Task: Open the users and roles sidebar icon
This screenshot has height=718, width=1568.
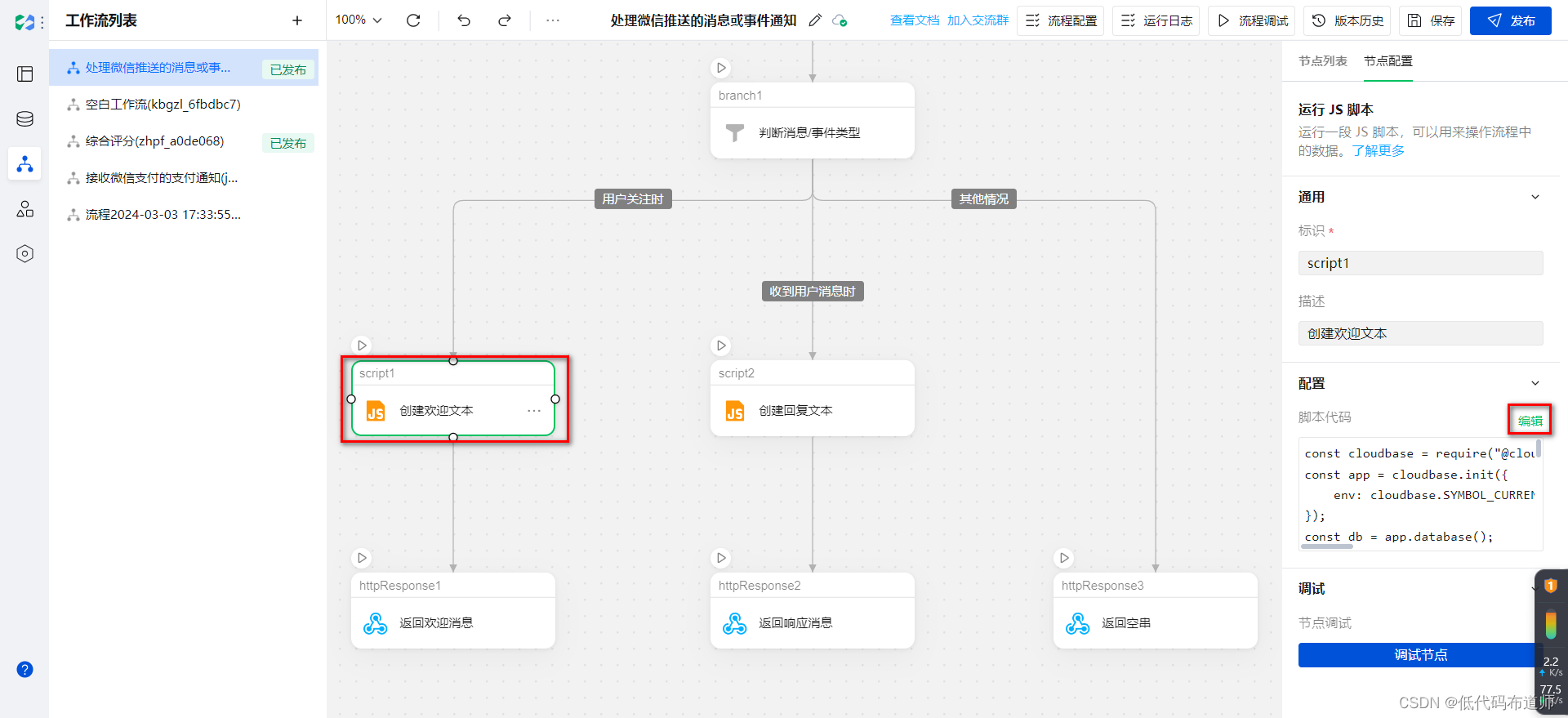Action: (x=24, y=209)
